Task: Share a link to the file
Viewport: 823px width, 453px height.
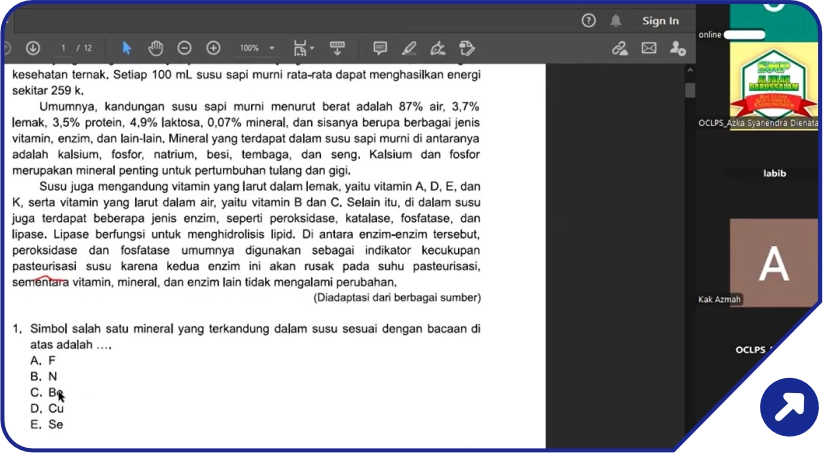Action: click(x=620, y=48)
